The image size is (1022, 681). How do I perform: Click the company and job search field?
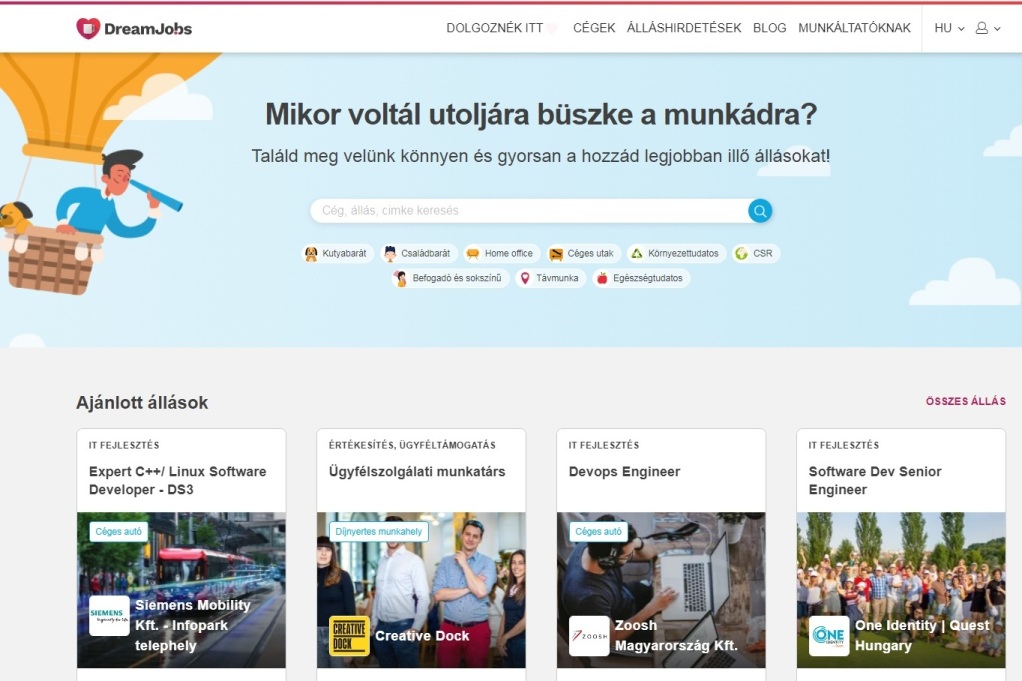coord(528,211)
